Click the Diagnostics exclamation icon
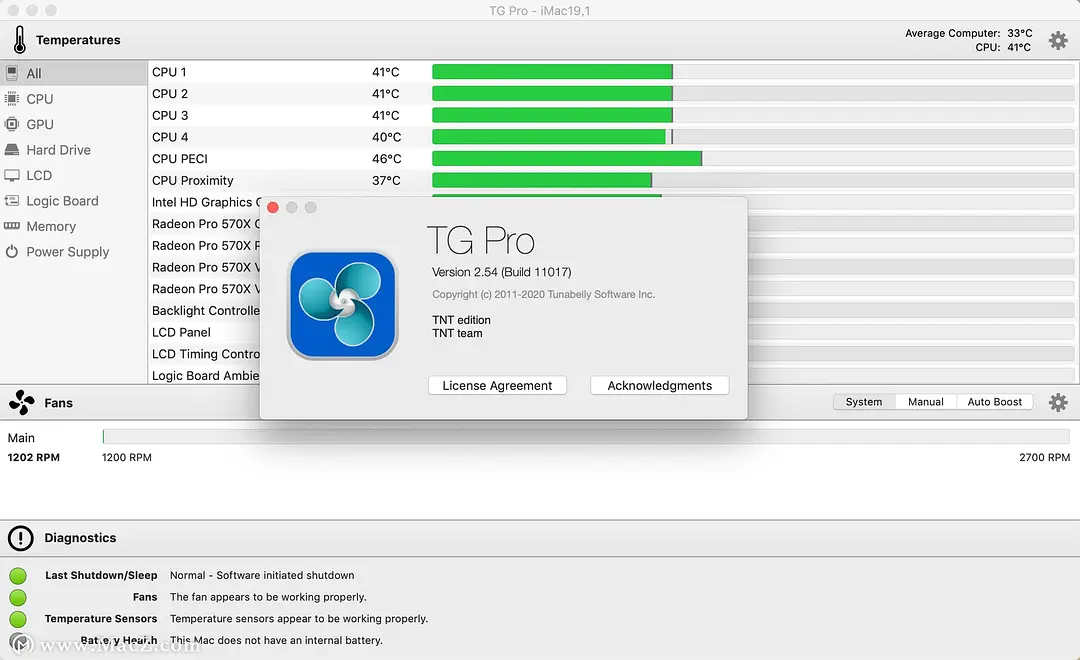 [x=21, y=538]
